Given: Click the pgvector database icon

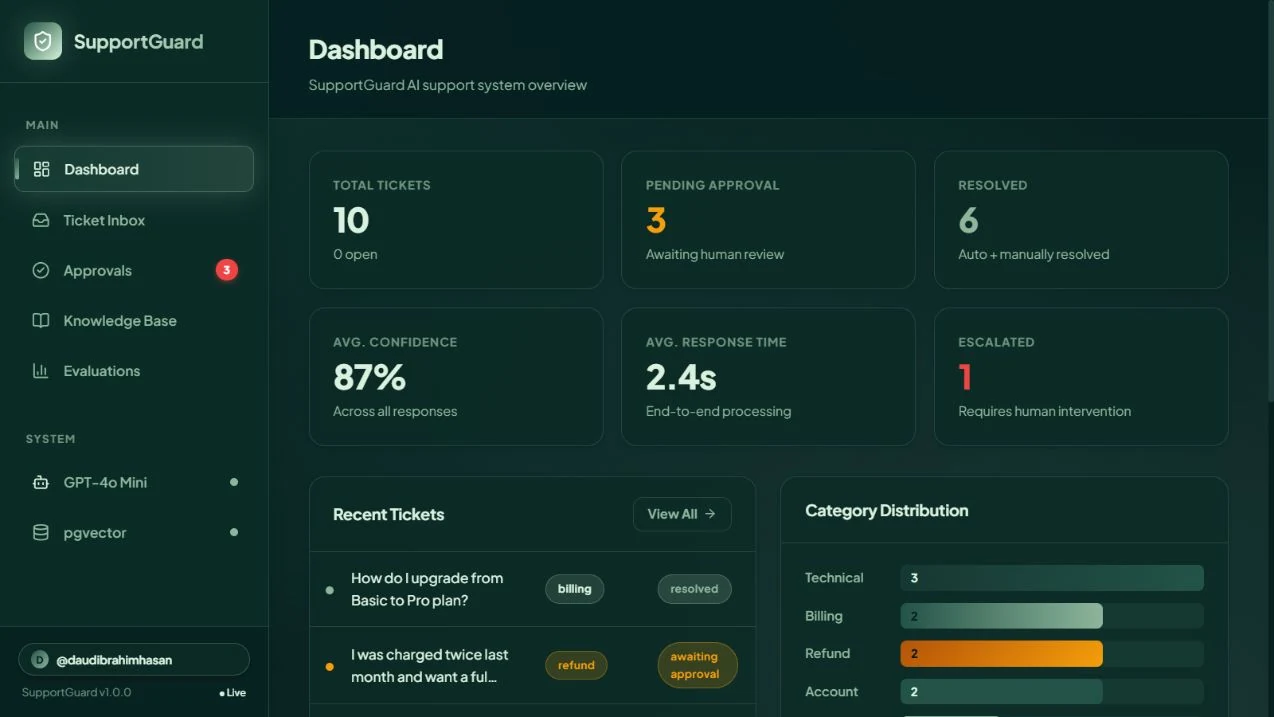Looking at the screenshot, I should coord(41,533).
